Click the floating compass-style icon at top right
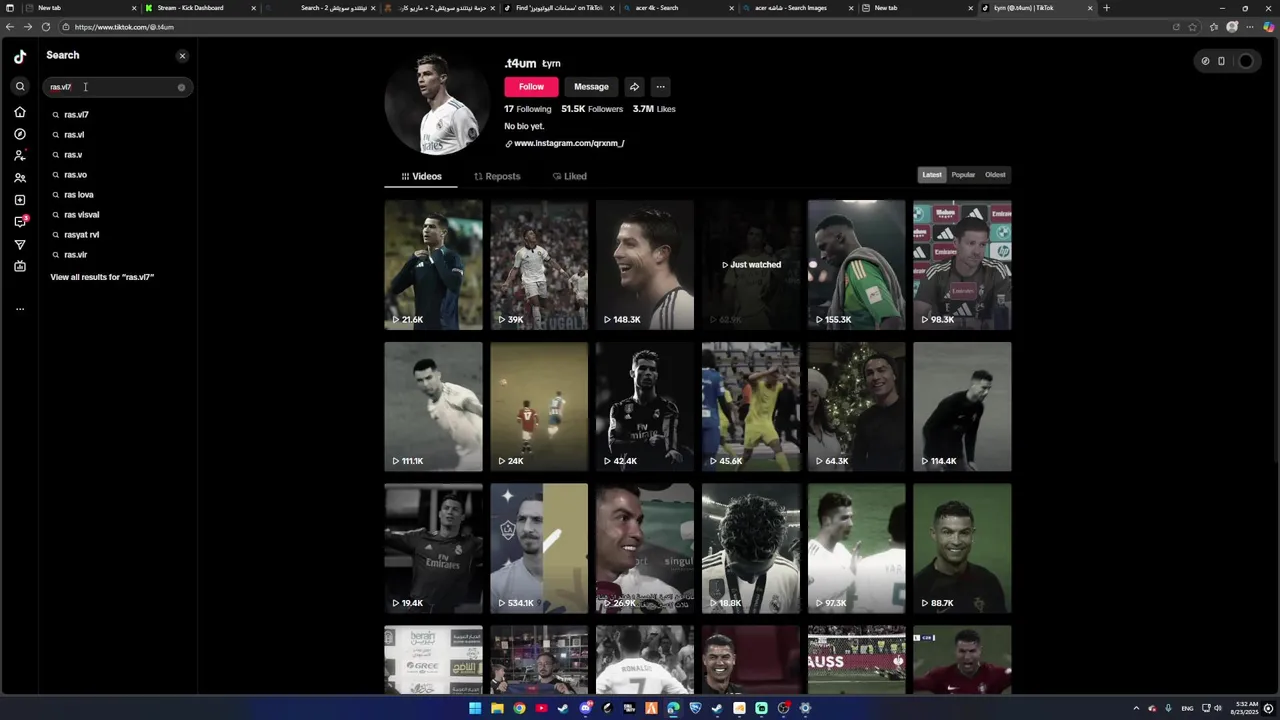This screenshot has width=1280, height=720. pos(1205,61)
